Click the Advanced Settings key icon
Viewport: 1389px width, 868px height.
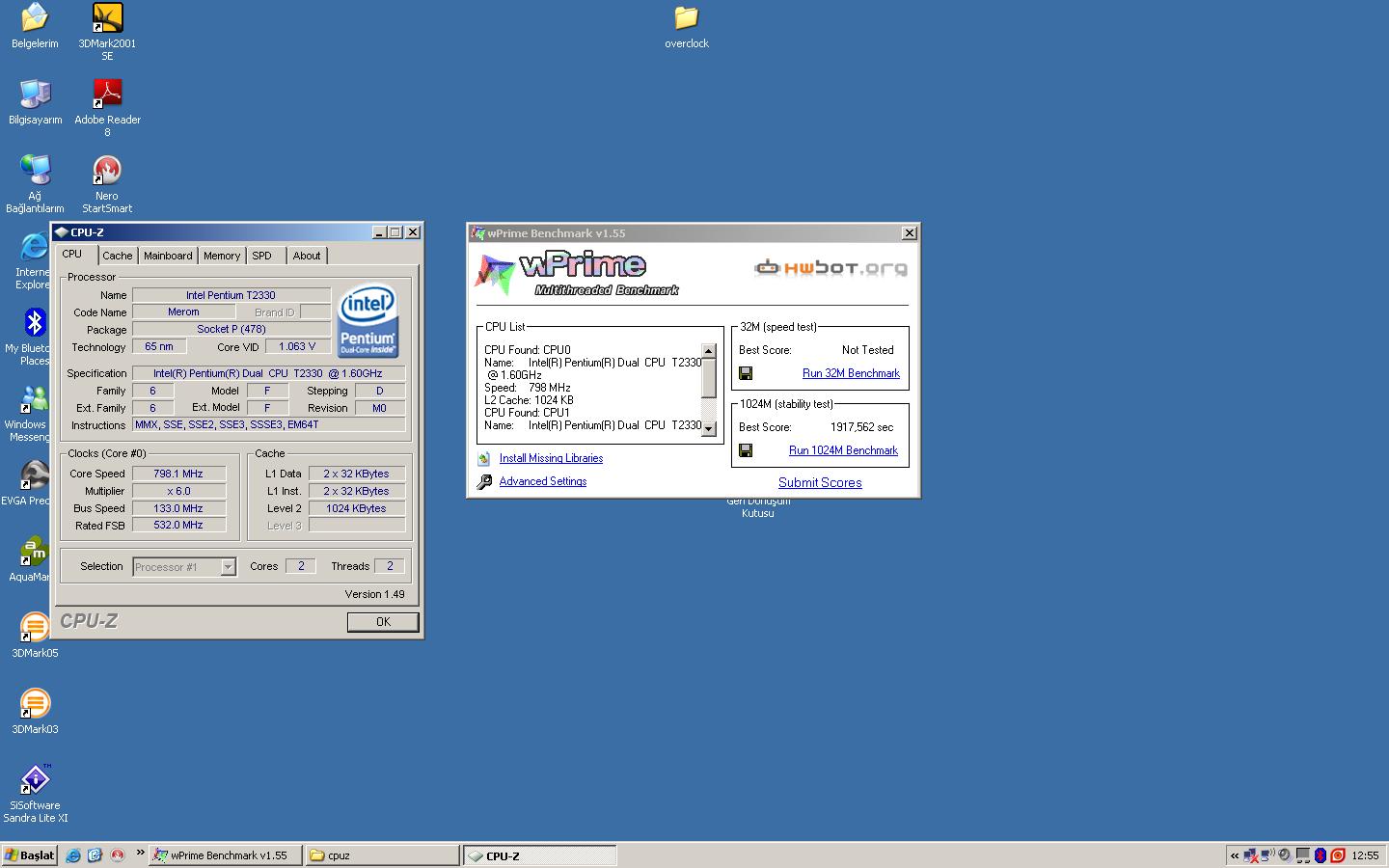point(484,481)
